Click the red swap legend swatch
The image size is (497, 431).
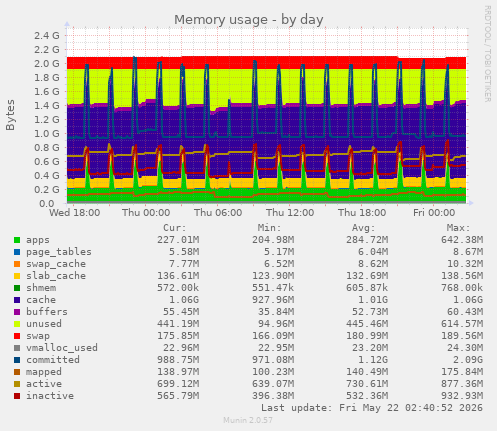17,336
